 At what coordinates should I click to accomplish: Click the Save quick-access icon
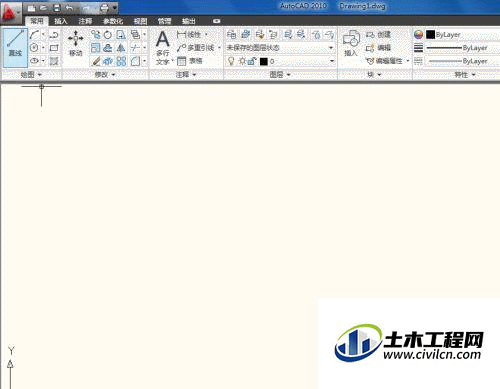[x=57, y=8]
